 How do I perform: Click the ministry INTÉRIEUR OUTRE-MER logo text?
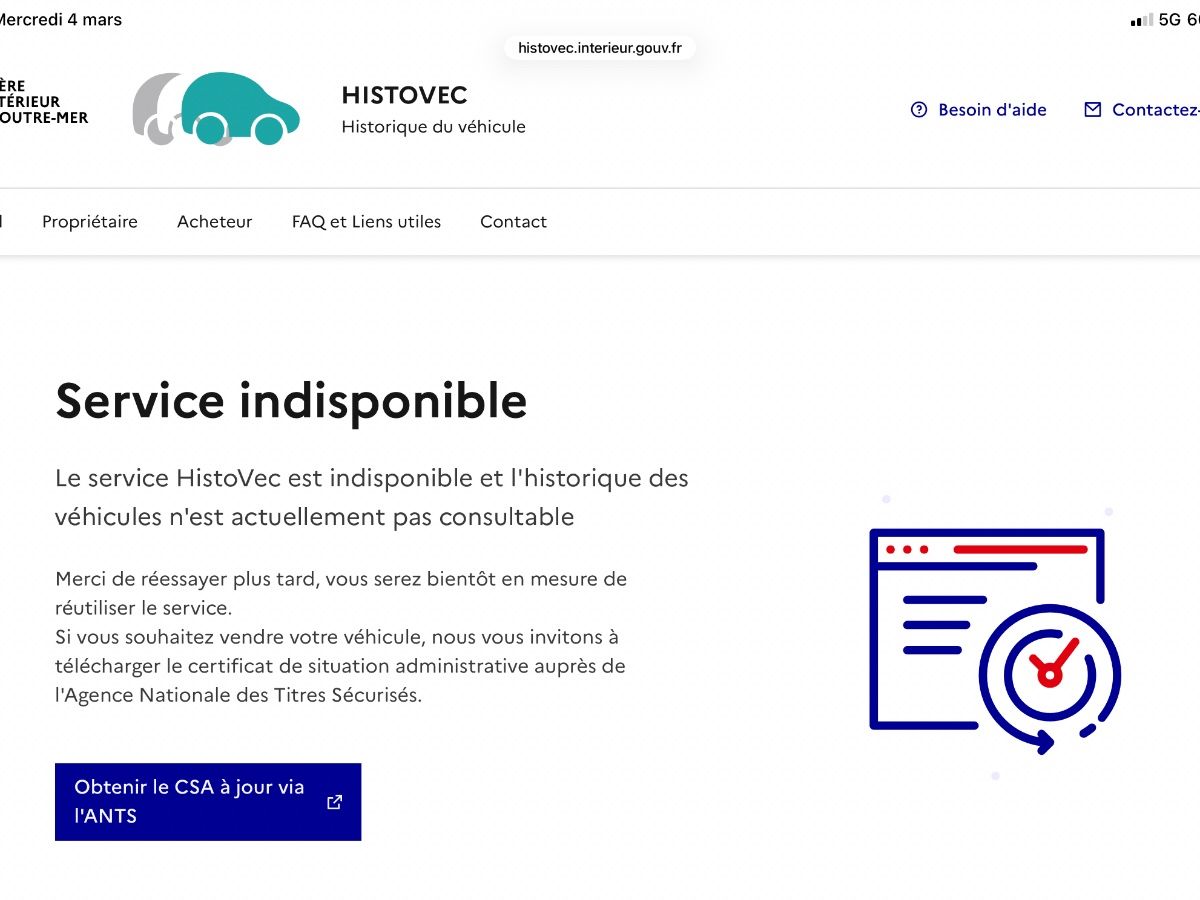pyautogui.click(x=44, y=102)
